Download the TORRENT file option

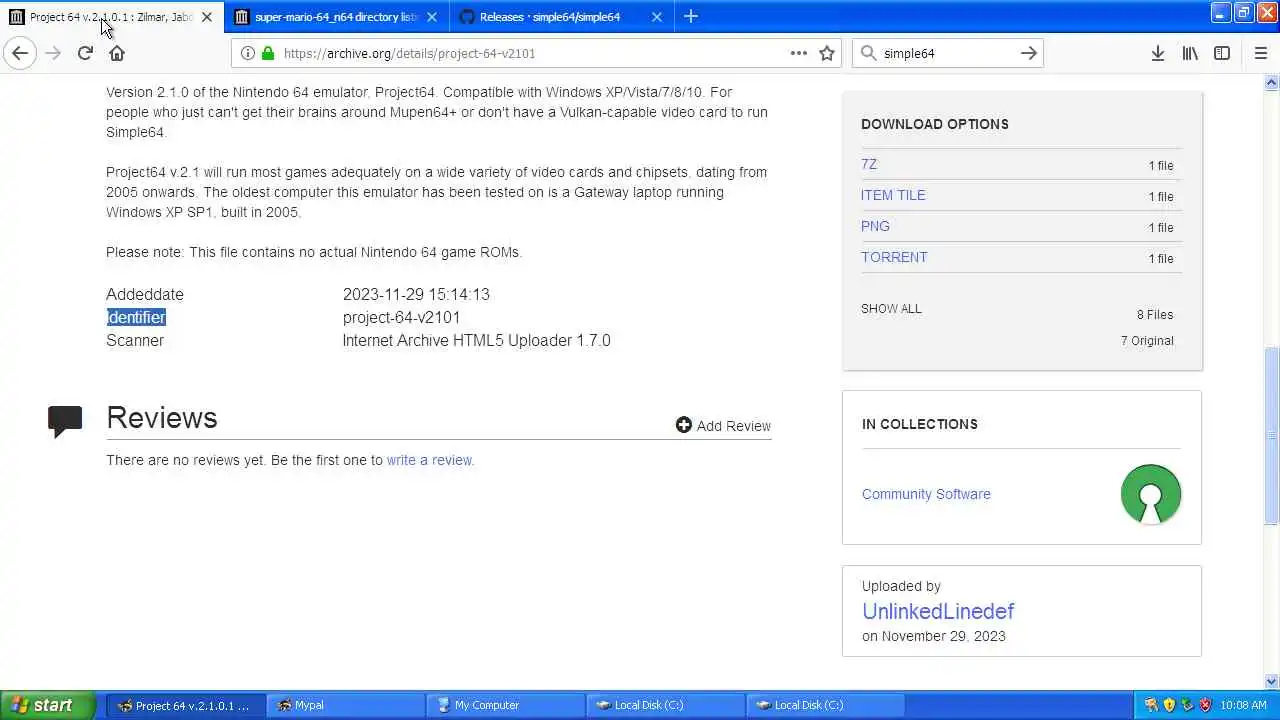[x=894, y=257]
